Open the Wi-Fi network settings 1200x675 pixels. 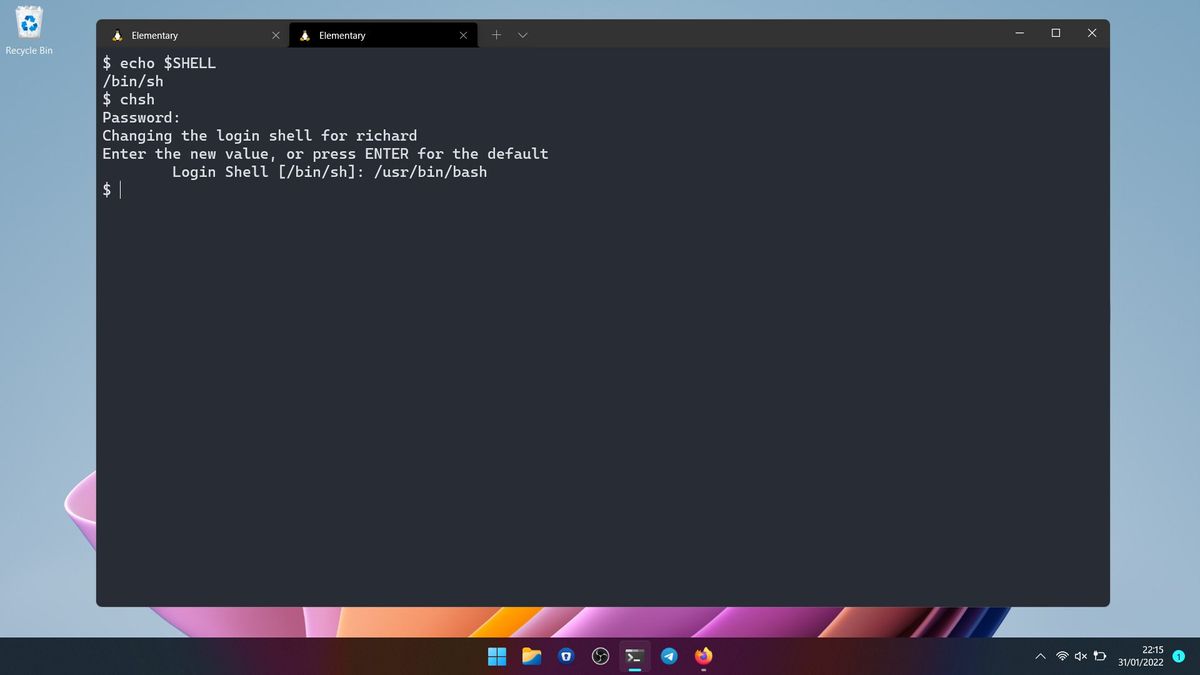[x=1062, y=656]
